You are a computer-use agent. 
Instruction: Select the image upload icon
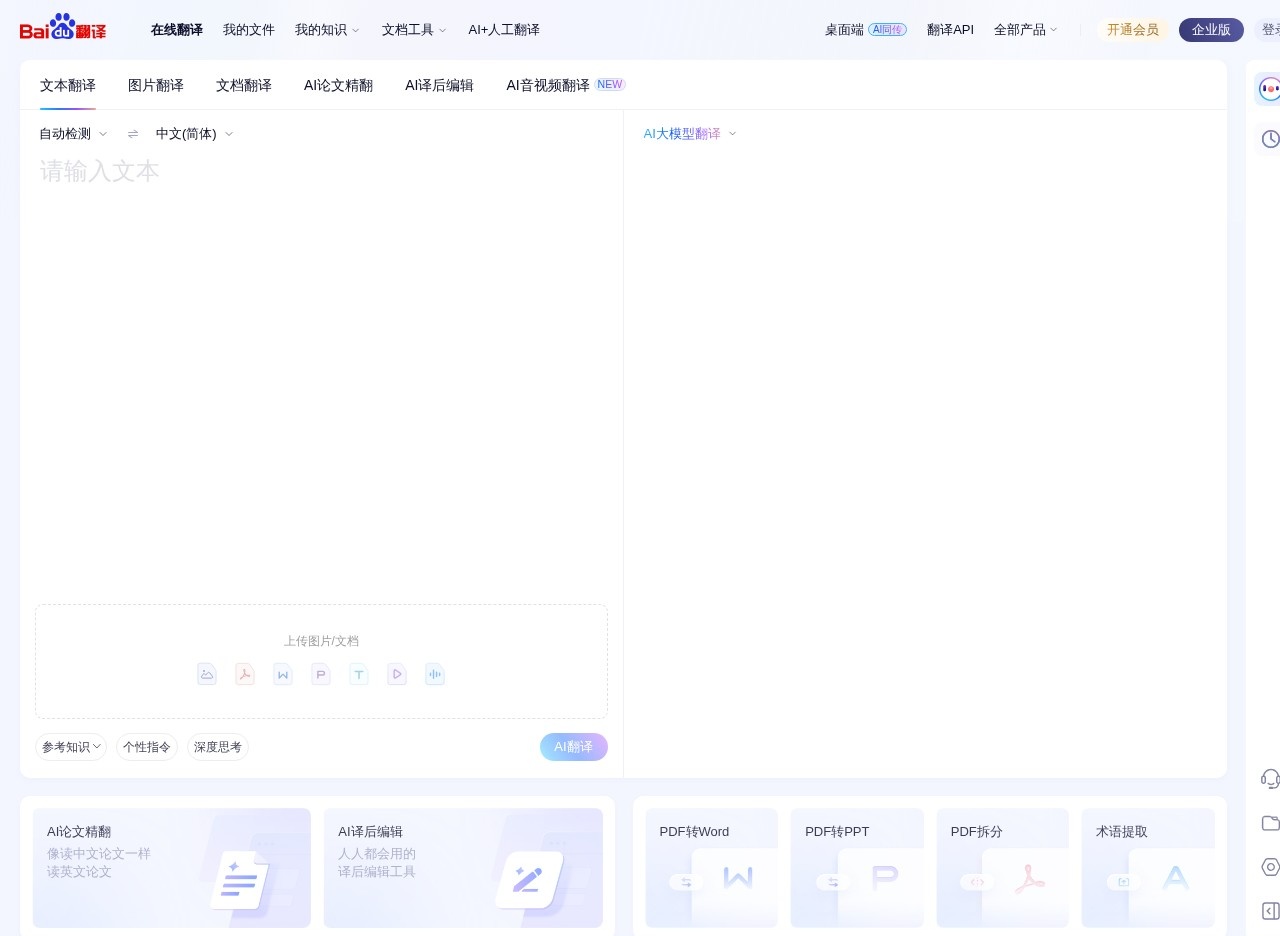(x=207, y=674)
